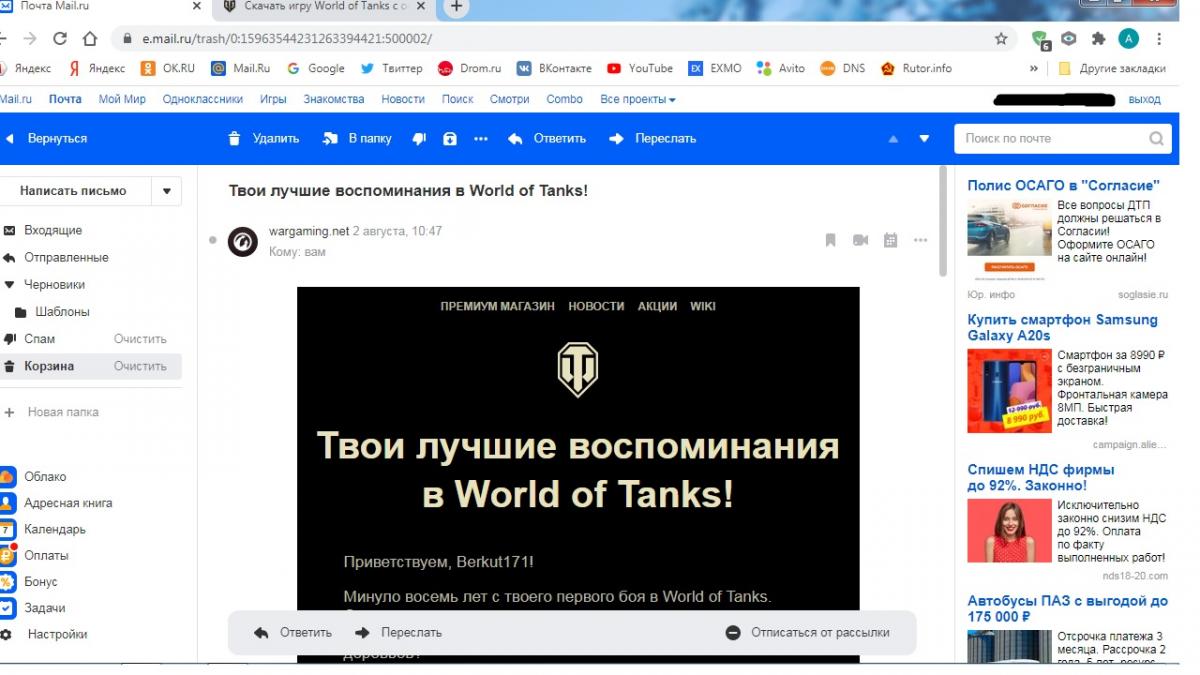Viewport: 1200px width, 675px height.
Task: Bookmark this page with the star icon
Action: 1000,39
